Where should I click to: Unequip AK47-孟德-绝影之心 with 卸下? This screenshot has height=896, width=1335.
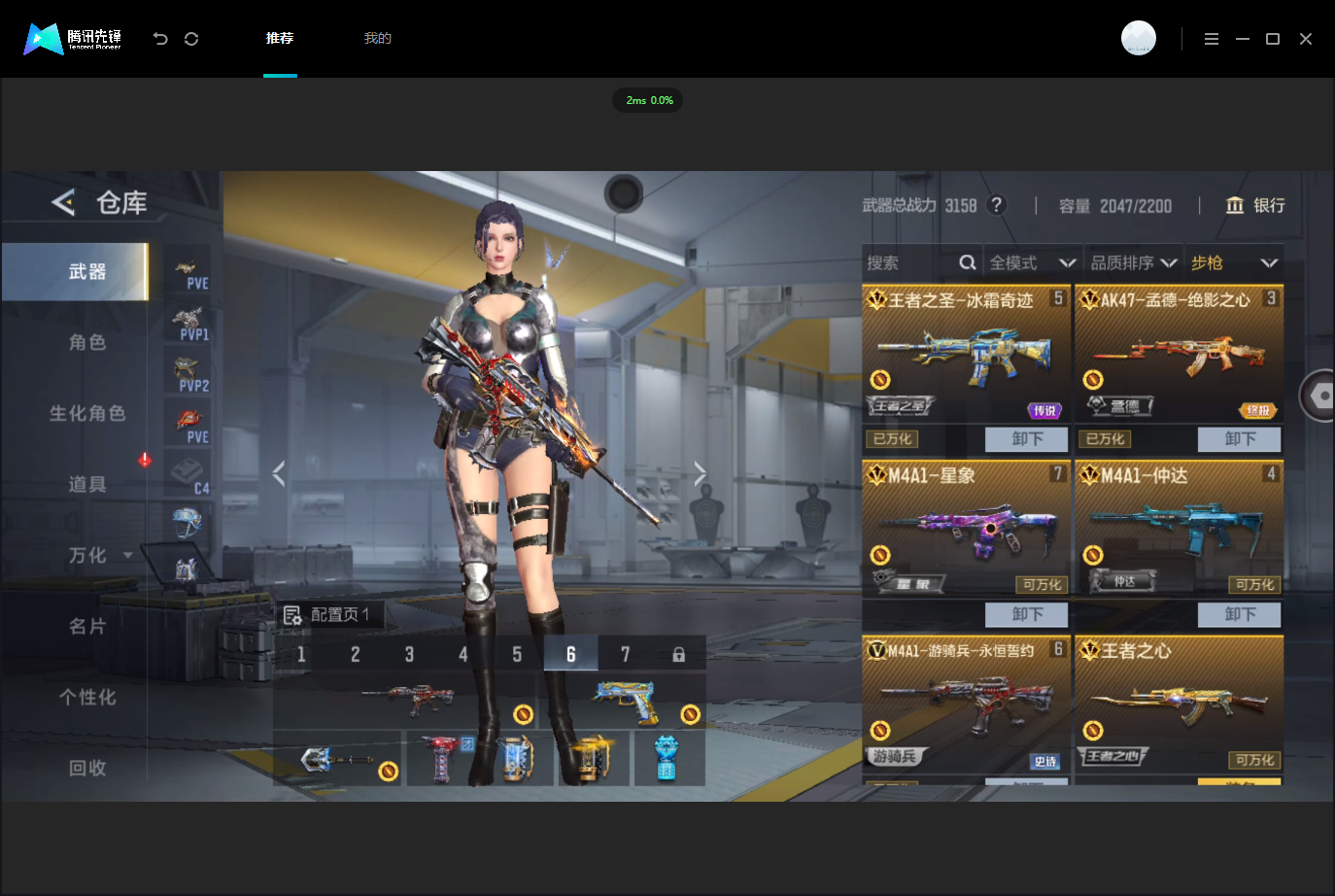[x=1240, y=439]
